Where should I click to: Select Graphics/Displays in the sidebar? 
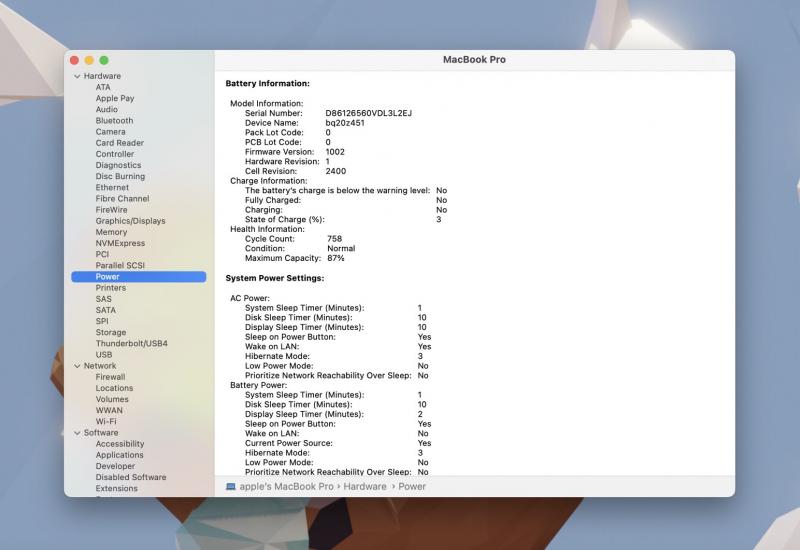(130, 221)
